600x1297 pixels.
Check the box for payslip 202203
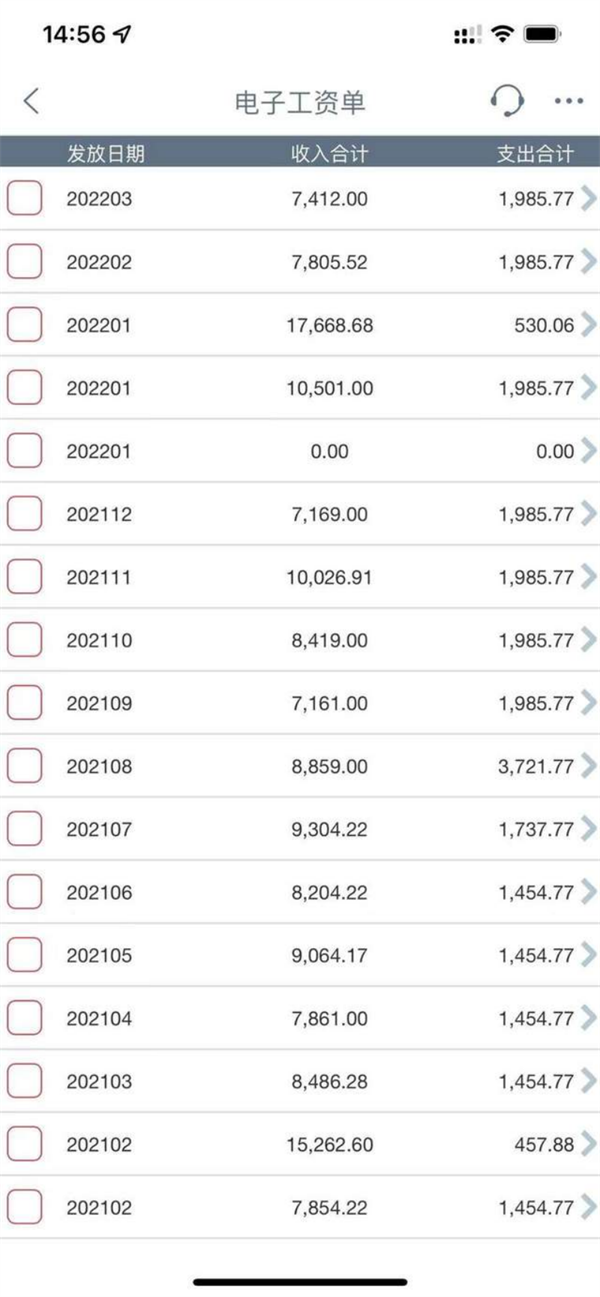(x=25, y=198)
